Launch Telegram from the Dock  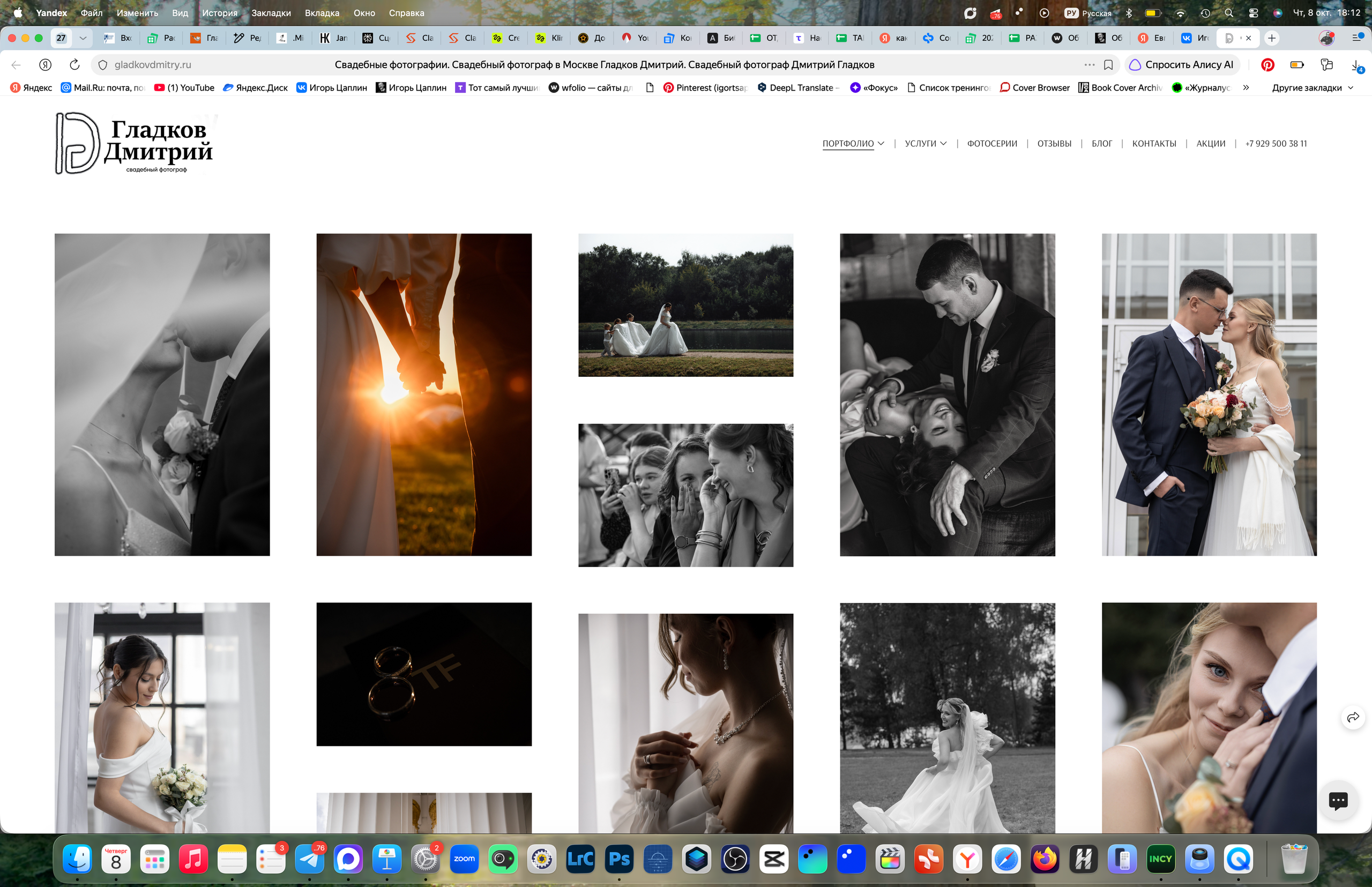coord(309,859)
